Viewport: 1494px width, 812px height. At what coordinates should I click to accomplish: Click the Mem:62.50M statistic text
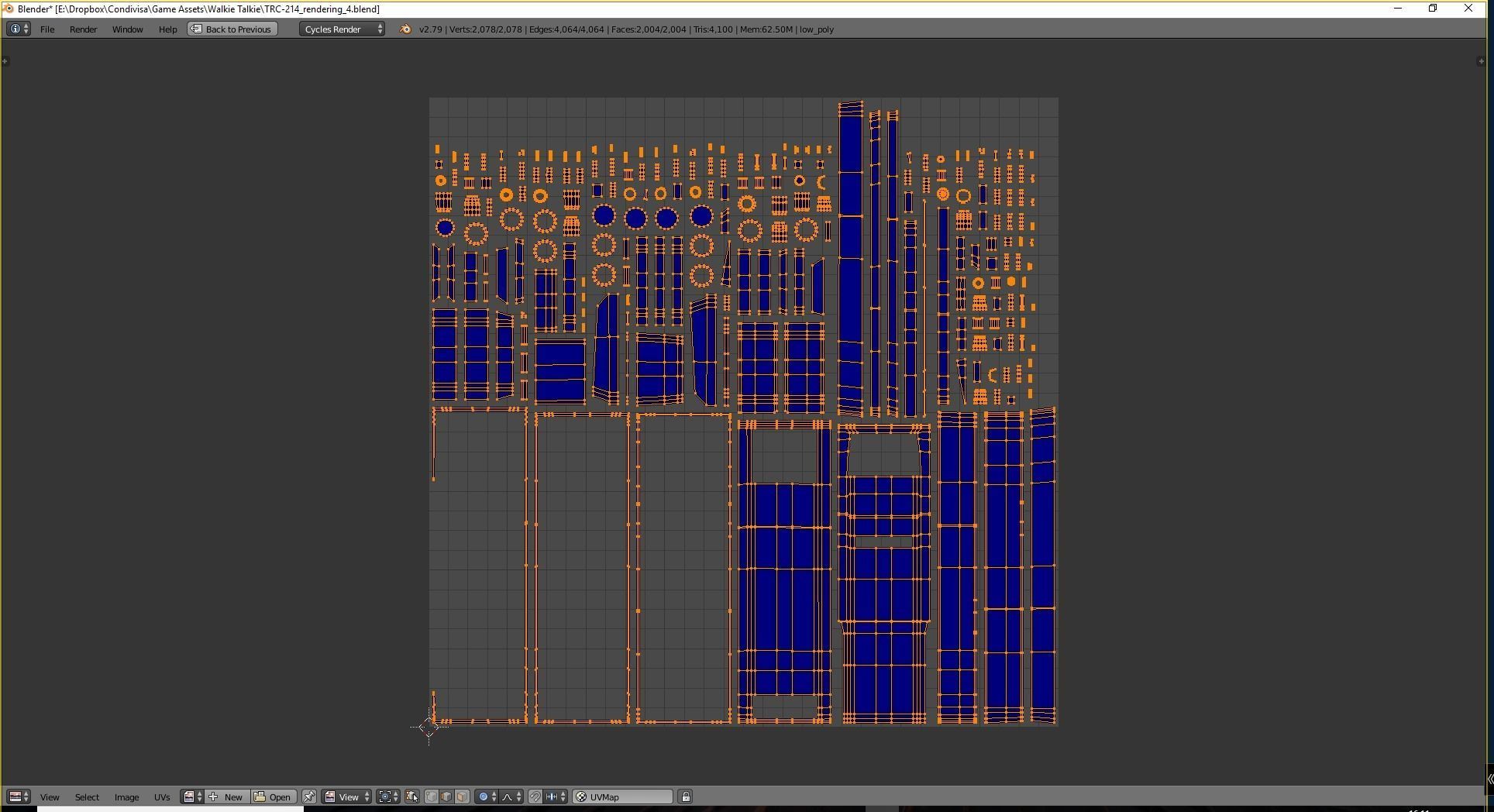[x=766, y=29]
